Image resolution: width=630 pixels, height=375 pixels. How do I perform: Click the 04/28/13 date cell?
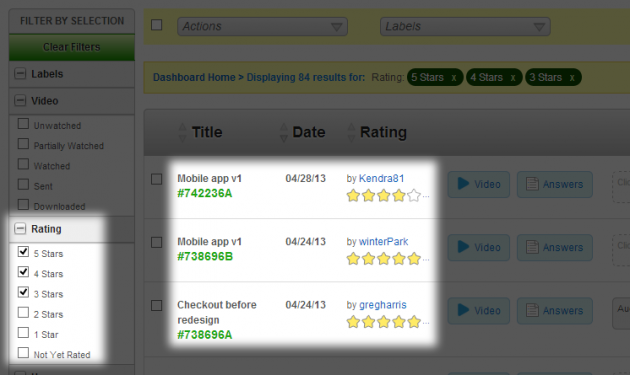click(x=305, y=178)
